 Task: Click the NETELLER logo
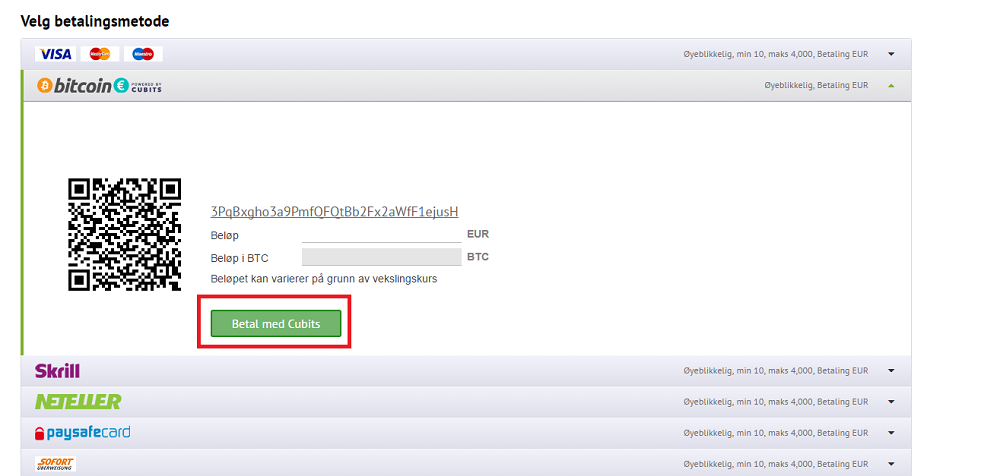click(78, 401)
